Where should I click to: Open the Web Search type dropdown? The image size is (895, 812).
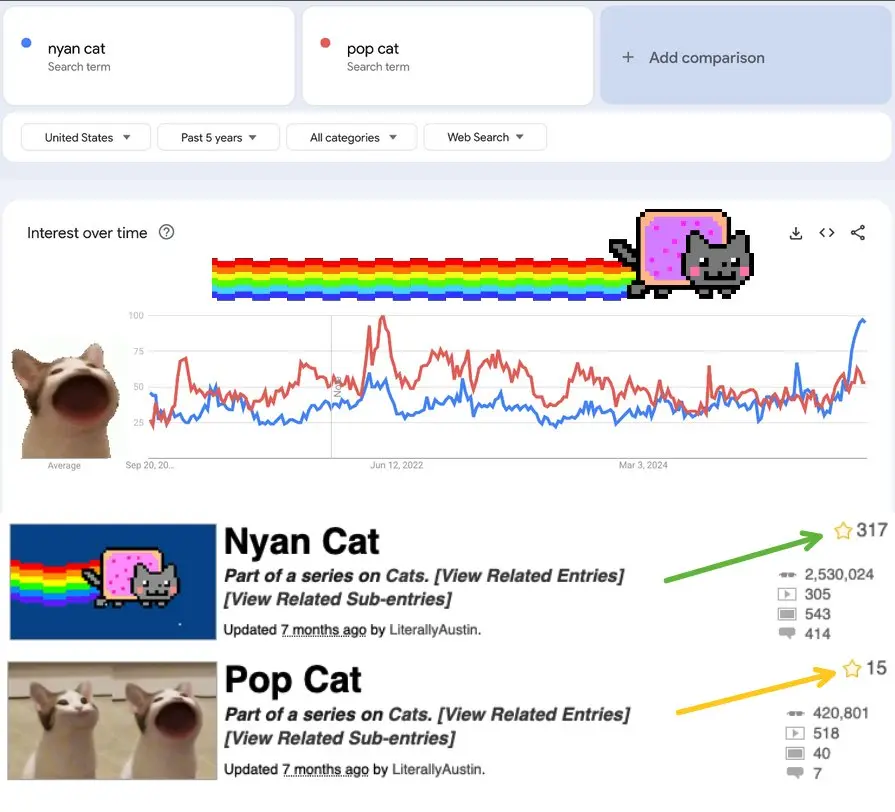coord(485,137)
